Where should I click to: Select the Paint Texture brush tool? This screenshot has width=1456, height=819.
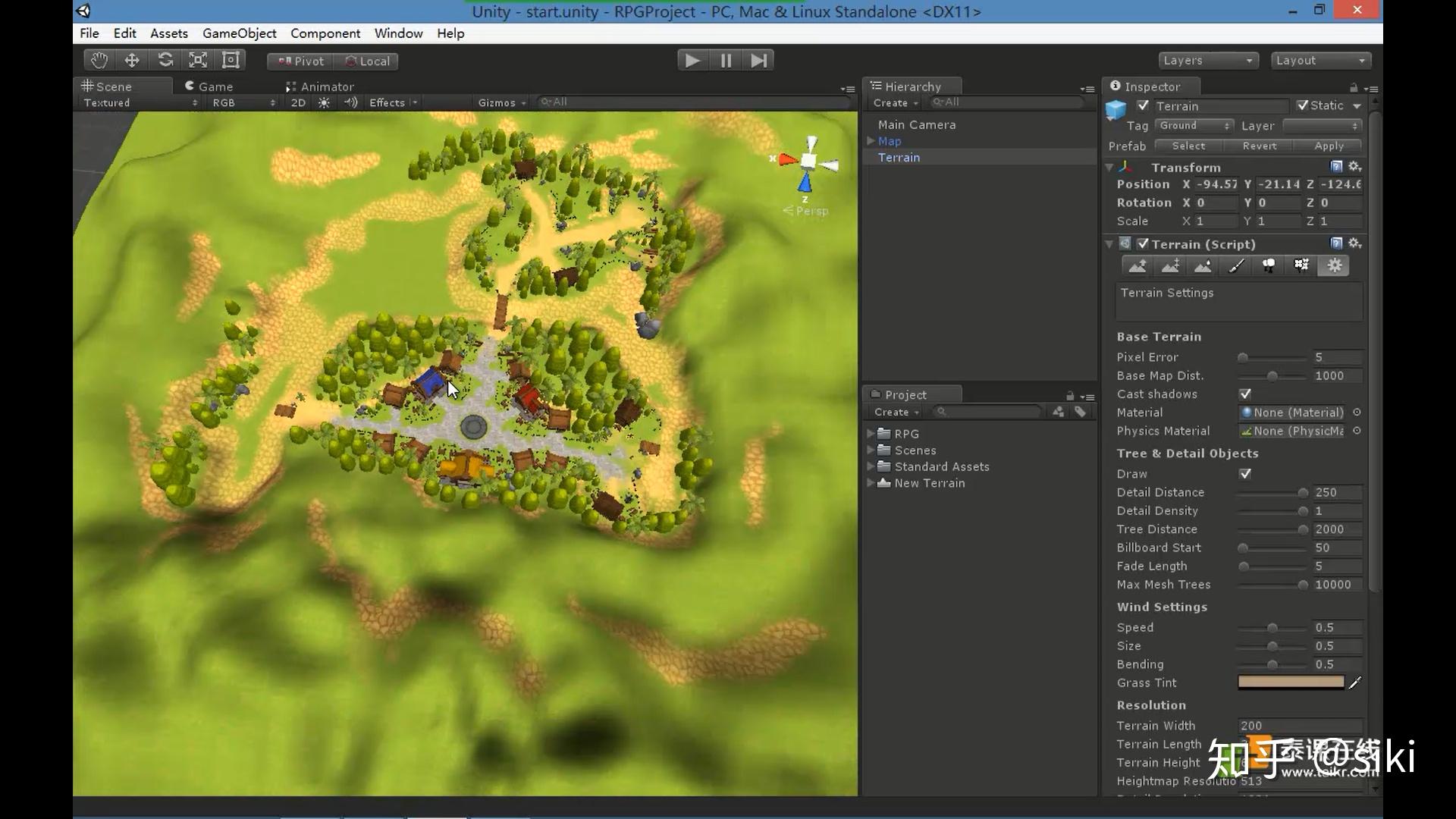[1236, 266]
